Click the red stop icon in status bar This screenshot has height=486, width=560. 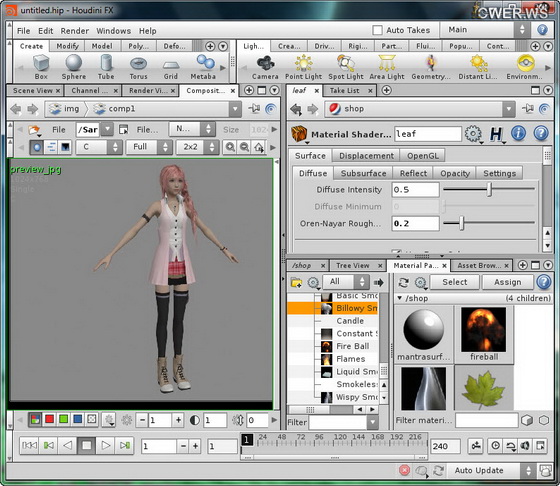pyautogui.click(x=404, y=470)
